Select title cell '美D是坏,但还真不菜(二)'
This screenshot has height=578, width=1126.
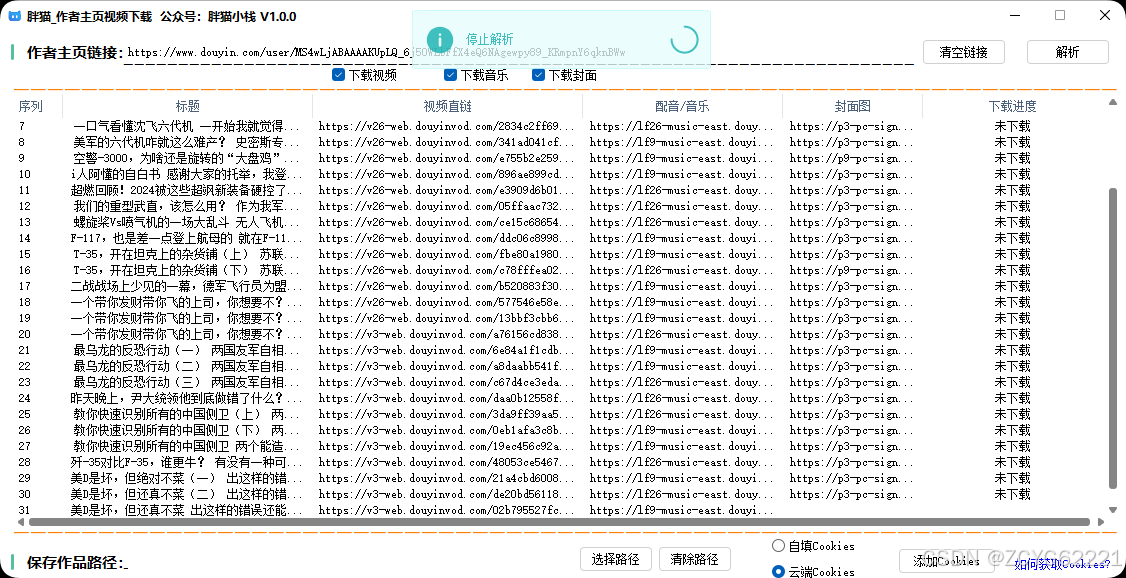click(187, 494)
